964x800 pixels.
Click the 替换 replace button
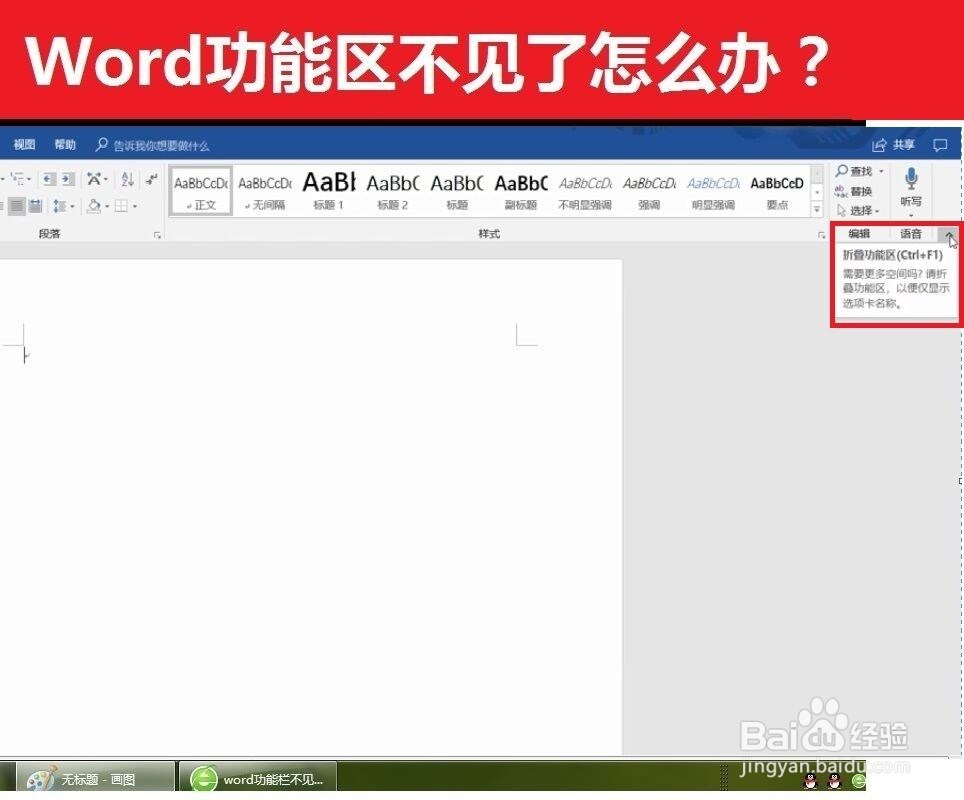[x=854, y=191]
